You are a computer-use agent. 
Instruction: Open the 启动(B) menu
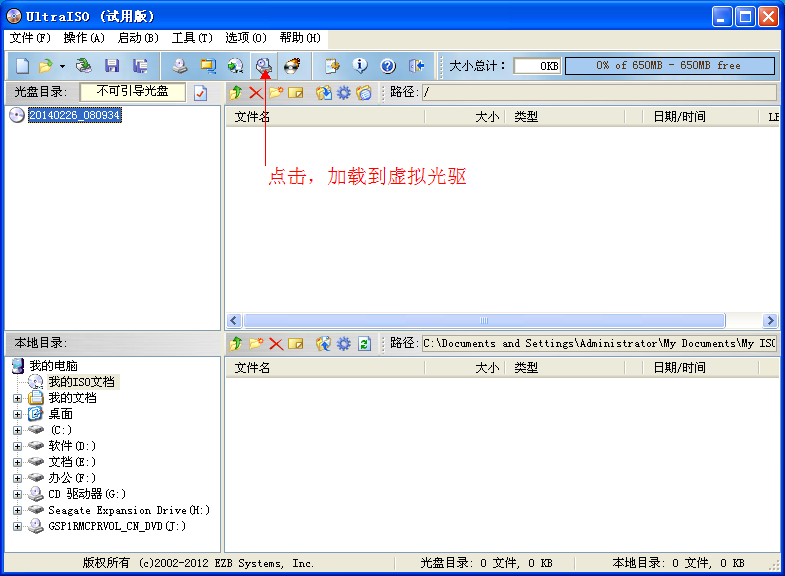coord(138,38)
